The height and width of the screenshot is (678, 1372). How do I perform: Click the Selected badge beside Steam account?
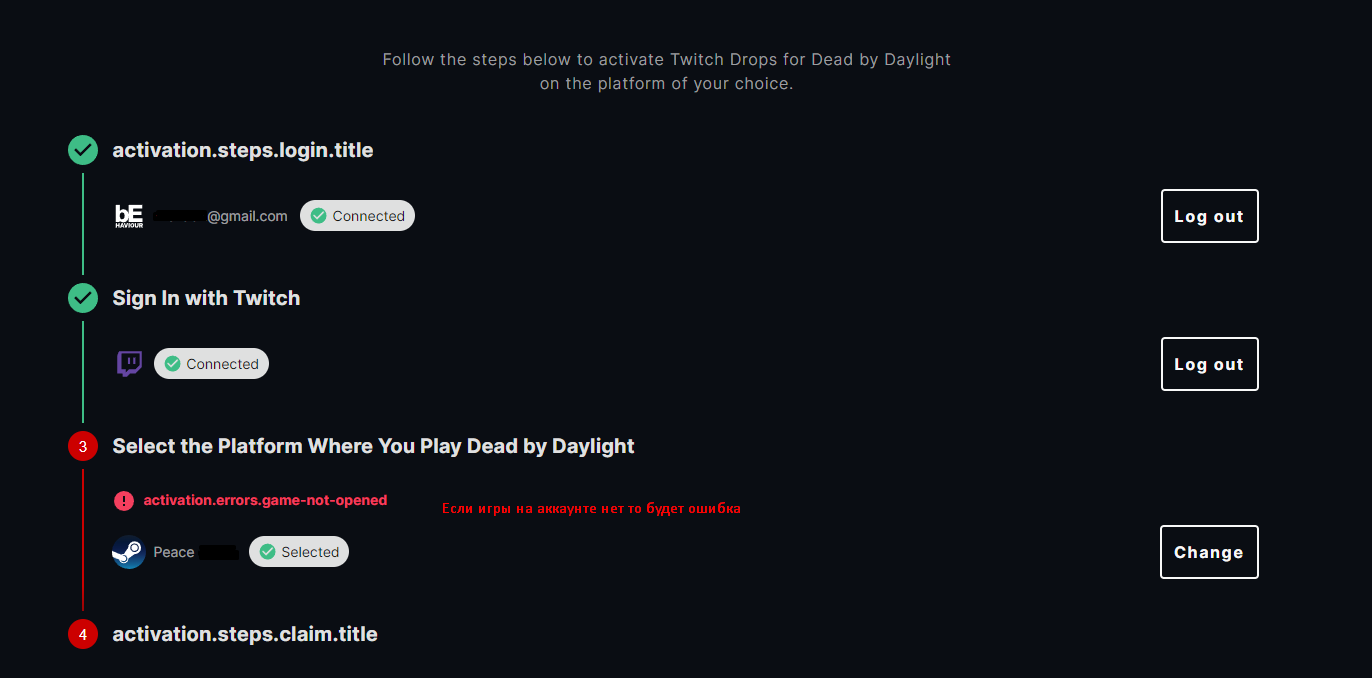(299, 552)
